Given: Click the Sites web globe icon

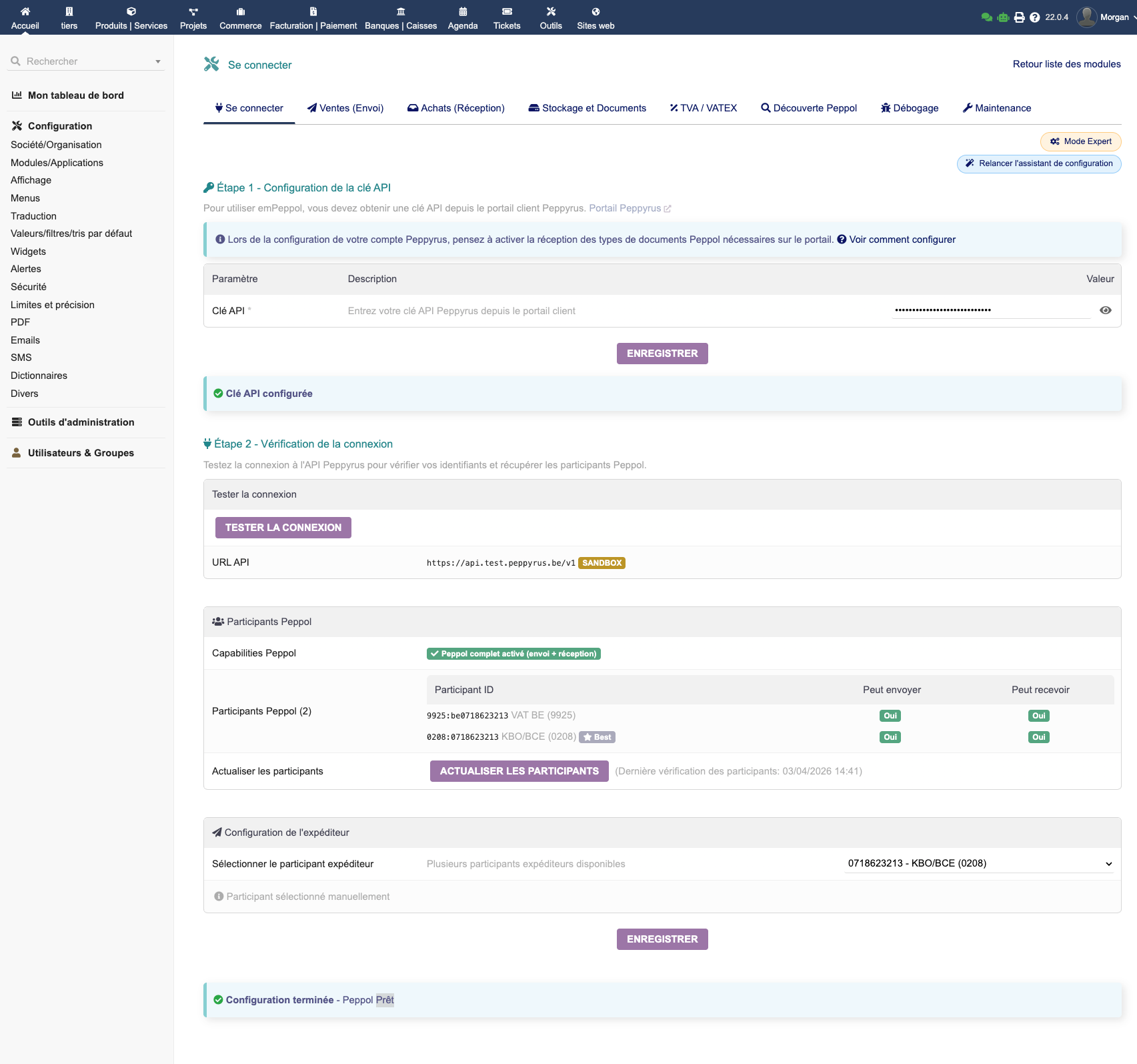Looking at the screenshot, I should [596, 11].
